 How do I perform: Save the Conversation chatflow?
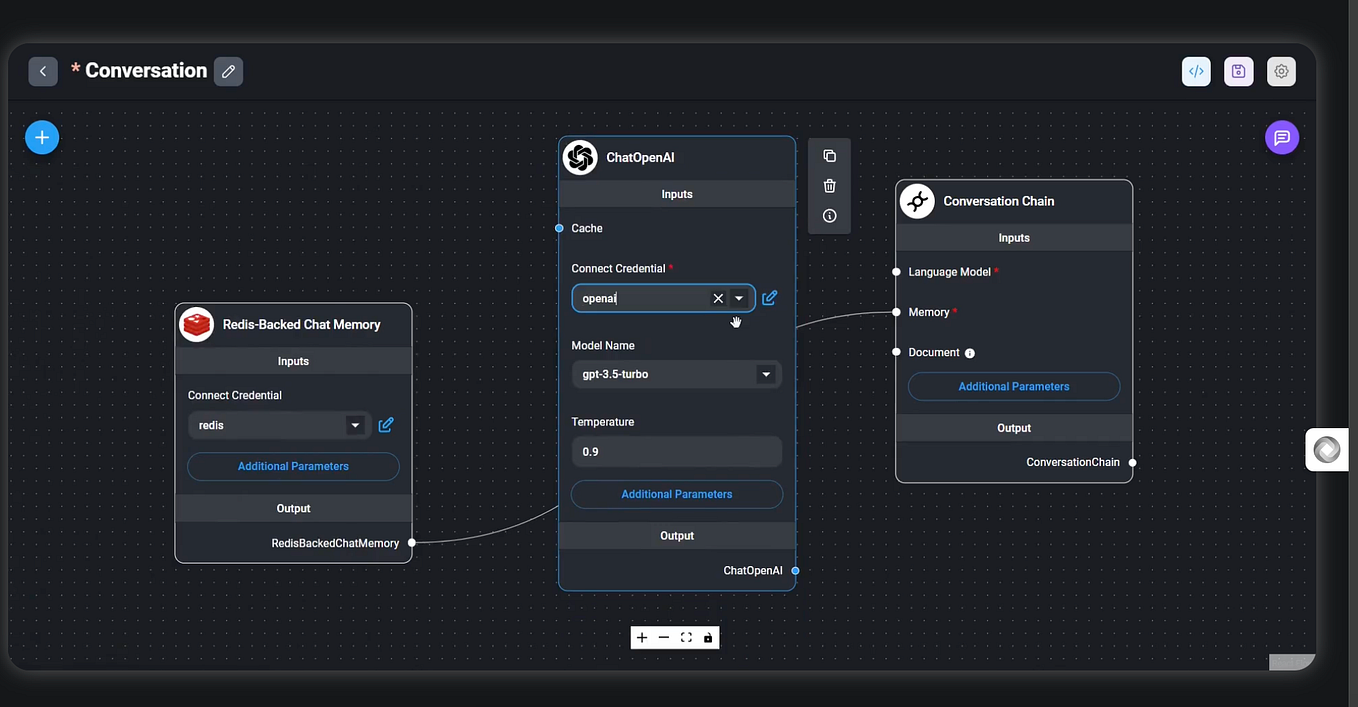coord(1238,71)
